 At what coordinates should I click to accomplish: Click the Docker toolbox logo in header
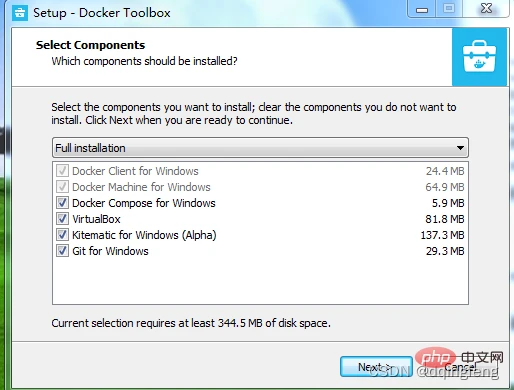click(479, 57)
